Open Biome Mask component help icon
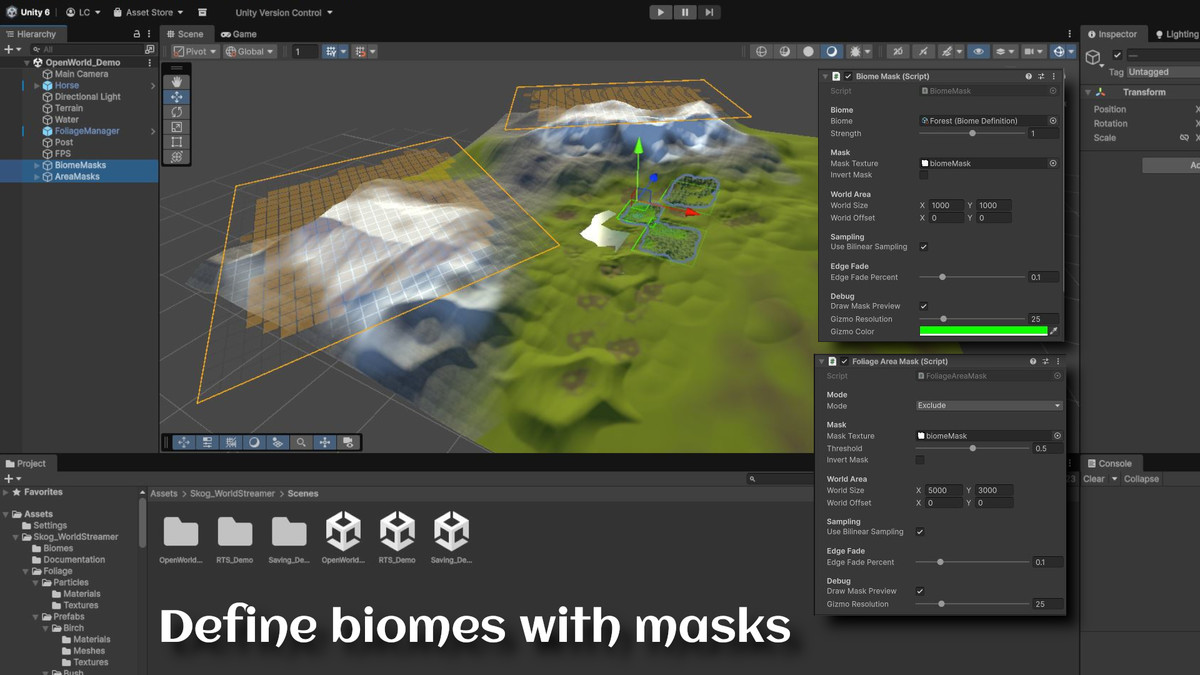The height and width of the screenshot is (675, 1200). 1028,76
